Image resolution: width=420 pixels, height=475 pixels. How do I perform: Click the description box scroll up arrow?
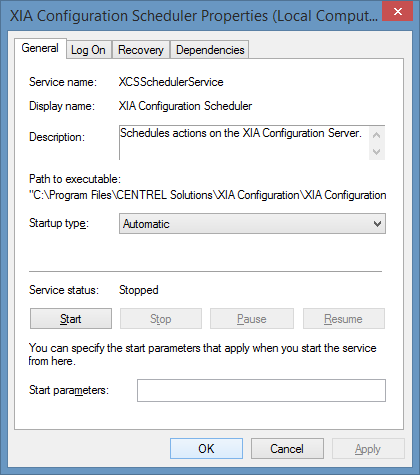[x=377, y=135]
